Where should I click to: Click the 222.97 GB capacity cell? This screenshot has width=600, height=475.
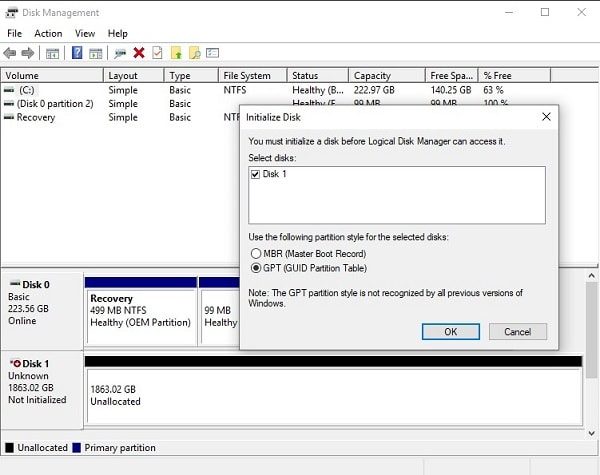[x=374, y=90]
